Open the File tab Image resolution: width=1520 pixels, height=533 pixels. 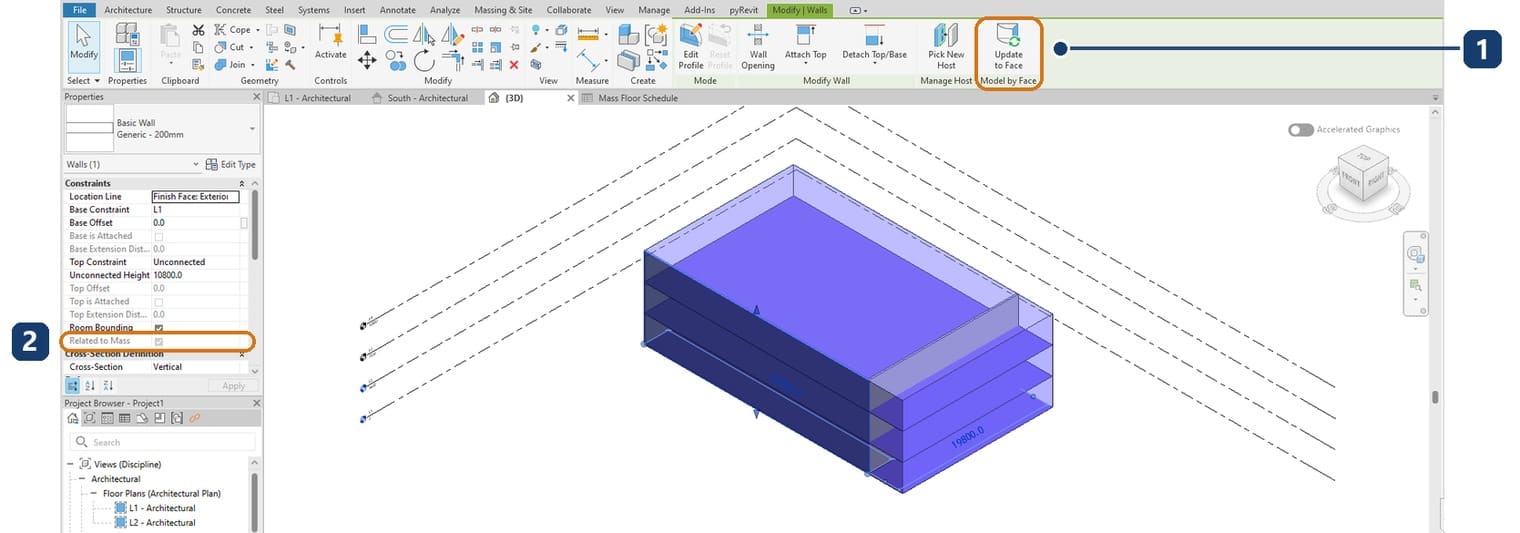coord(80,9)
